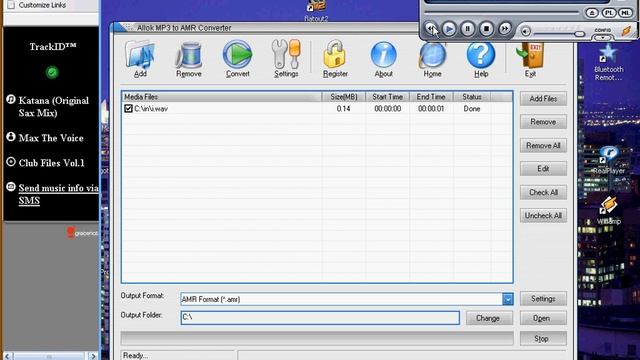Click the 00:00:01 end time cell
This screenshot has width=640, height=360.
pyautogui.click(x=431, y=109)
